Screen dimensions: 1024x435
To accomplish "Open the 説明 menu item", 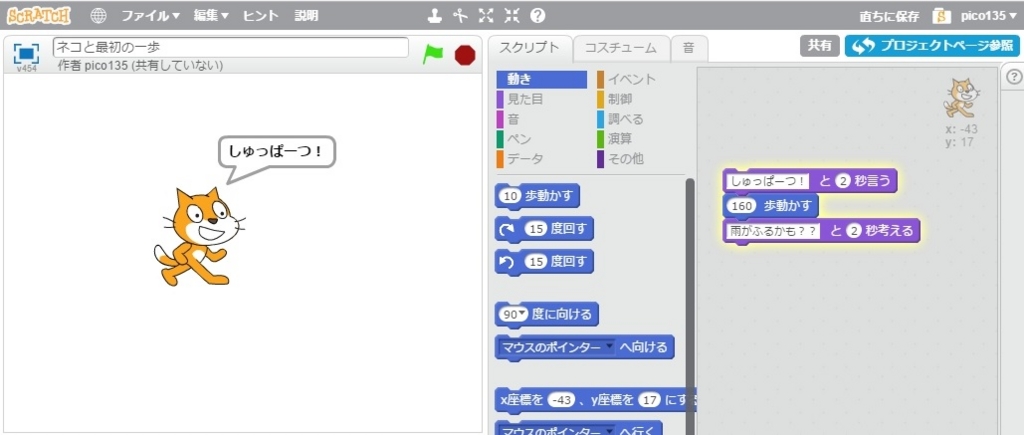I will (x=306, y=16).
